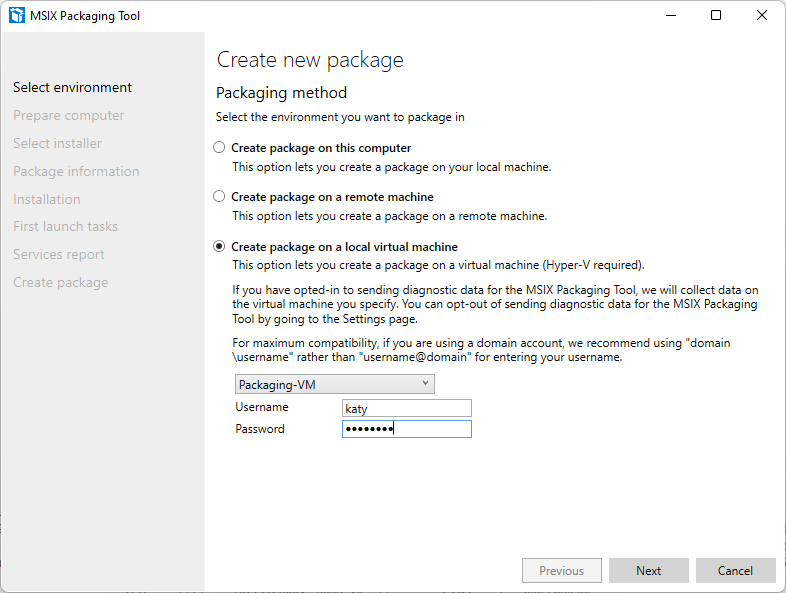Open Package information step
This screenshot has width=786, height=593.
76,171
